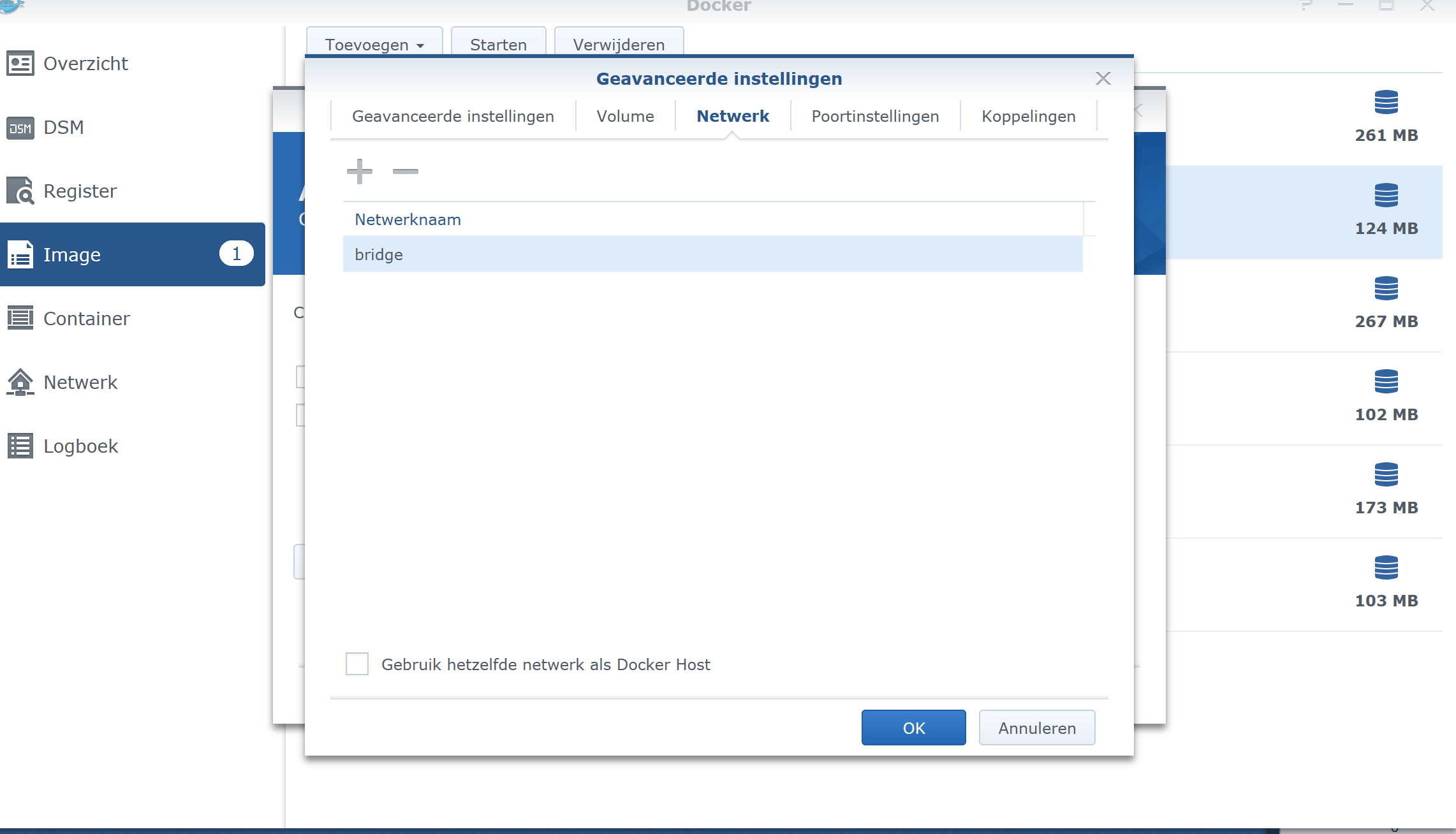Viewport: 1456px width, 834px height.
Task: Close the Geavanceerde instellingen dialog
Action: click(1103, 78)
